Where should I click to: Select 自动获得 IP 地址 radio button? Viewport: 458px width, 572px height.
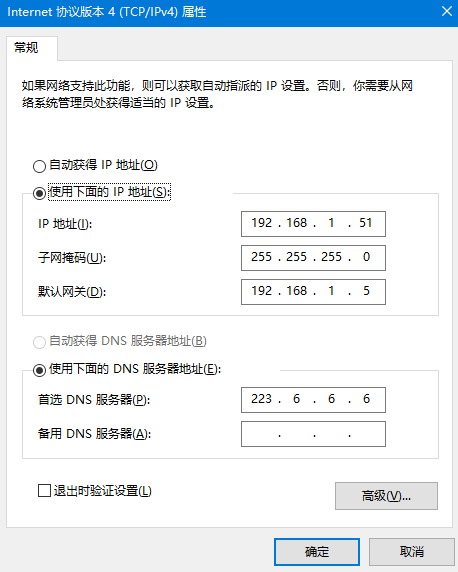(x=39, y=166)
